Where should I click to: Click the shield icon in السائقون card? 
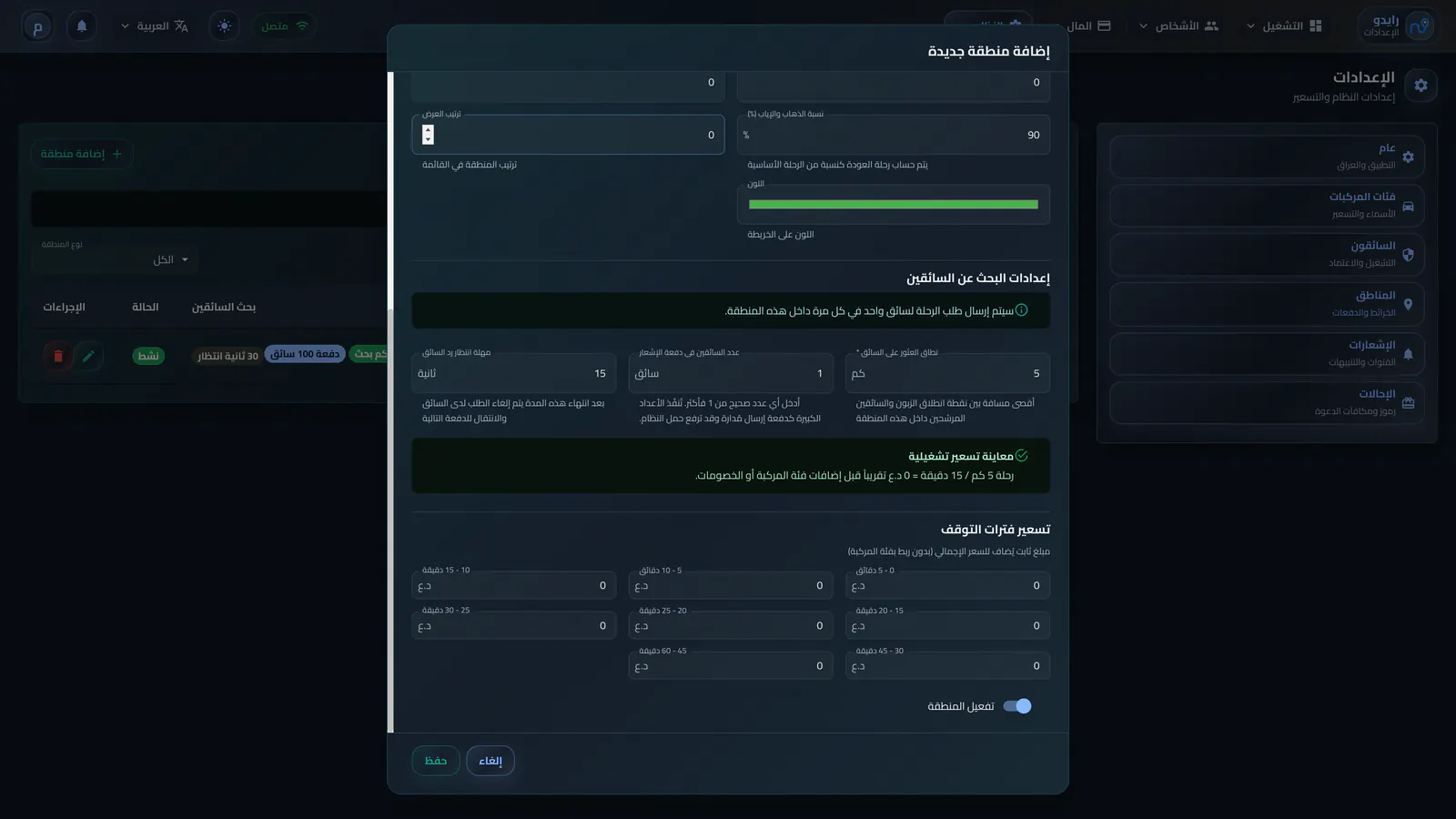(1408, 255)
